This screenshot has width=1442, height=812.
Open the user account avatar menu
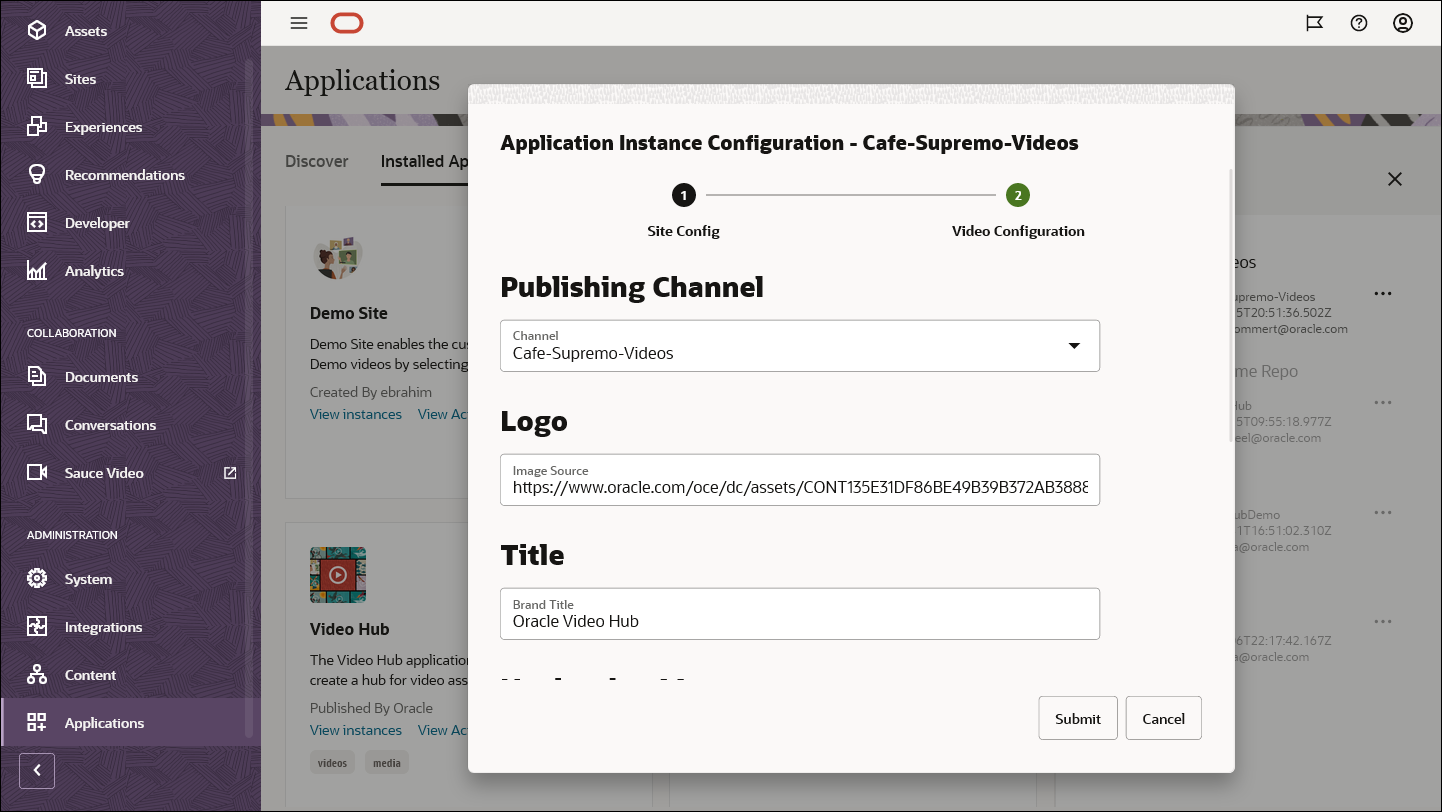[1402, 22]
